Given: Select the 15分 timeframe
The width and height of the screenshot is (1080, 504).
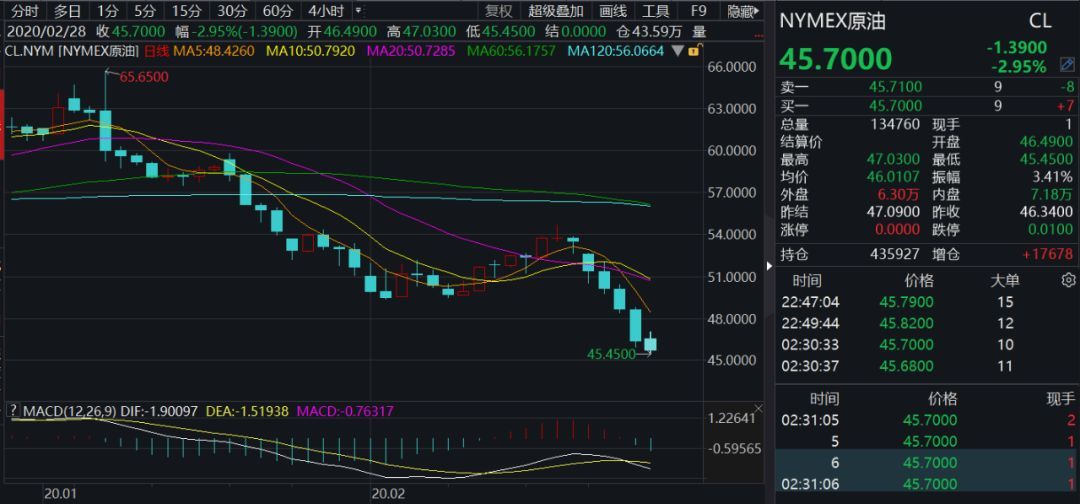Looking at the screenshot, I should coord(187,11).
